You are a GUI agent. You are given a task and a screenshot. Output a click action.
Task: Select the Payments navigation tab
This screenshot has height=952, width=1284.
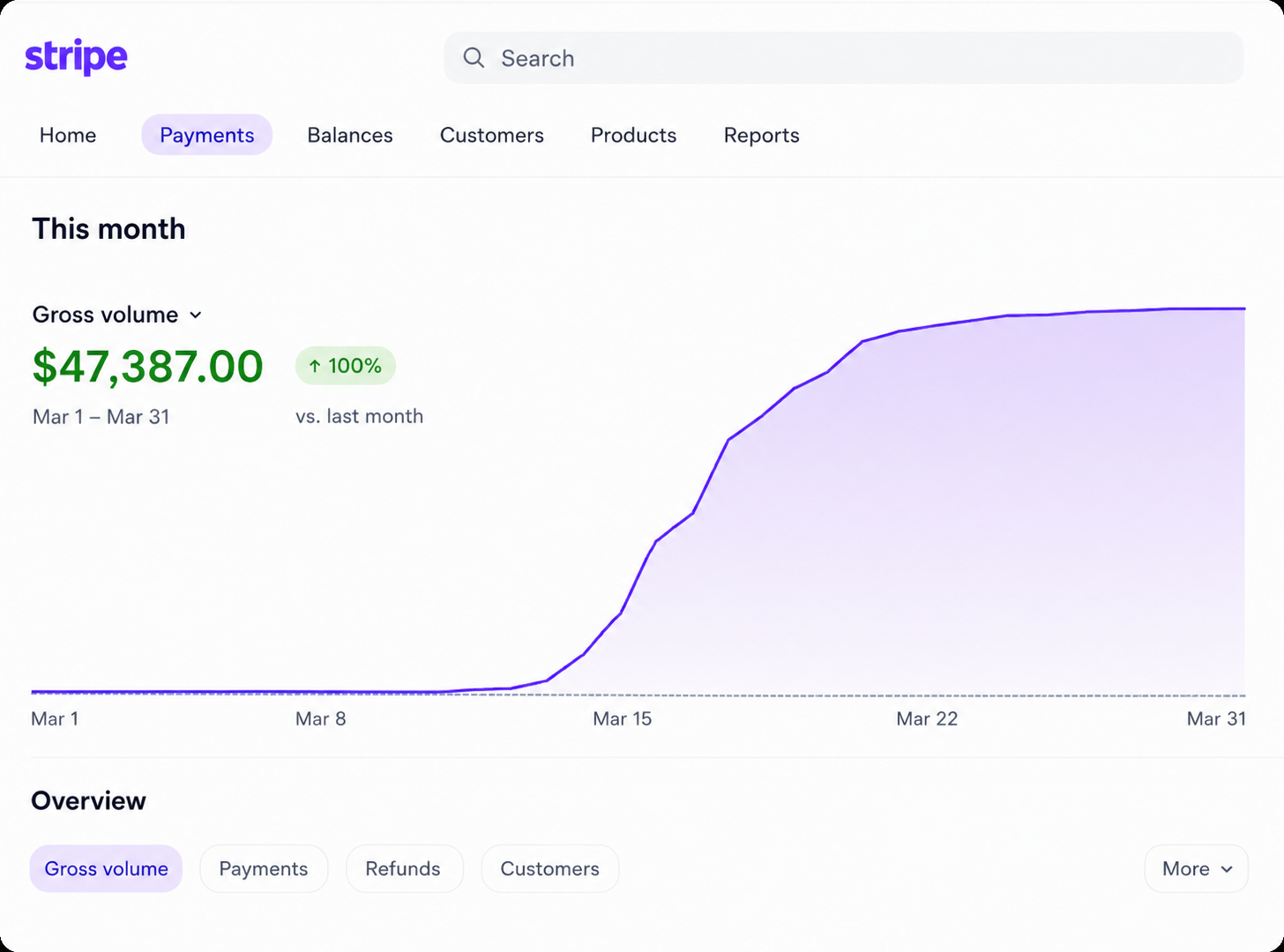coord(207,135)
